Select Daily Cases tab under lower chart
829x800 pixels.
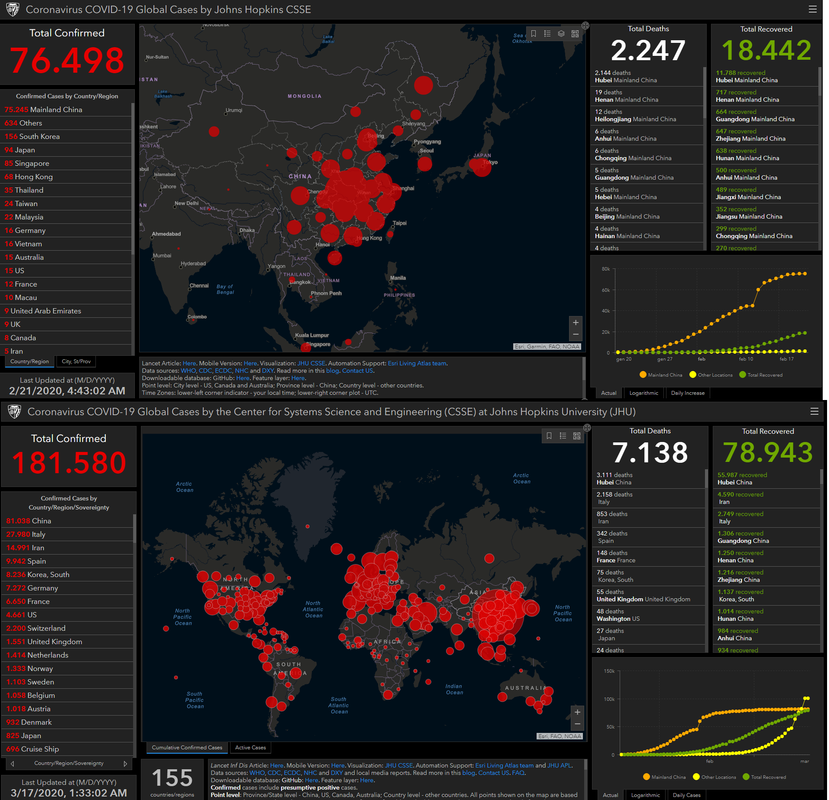click(x=686, y=795)
